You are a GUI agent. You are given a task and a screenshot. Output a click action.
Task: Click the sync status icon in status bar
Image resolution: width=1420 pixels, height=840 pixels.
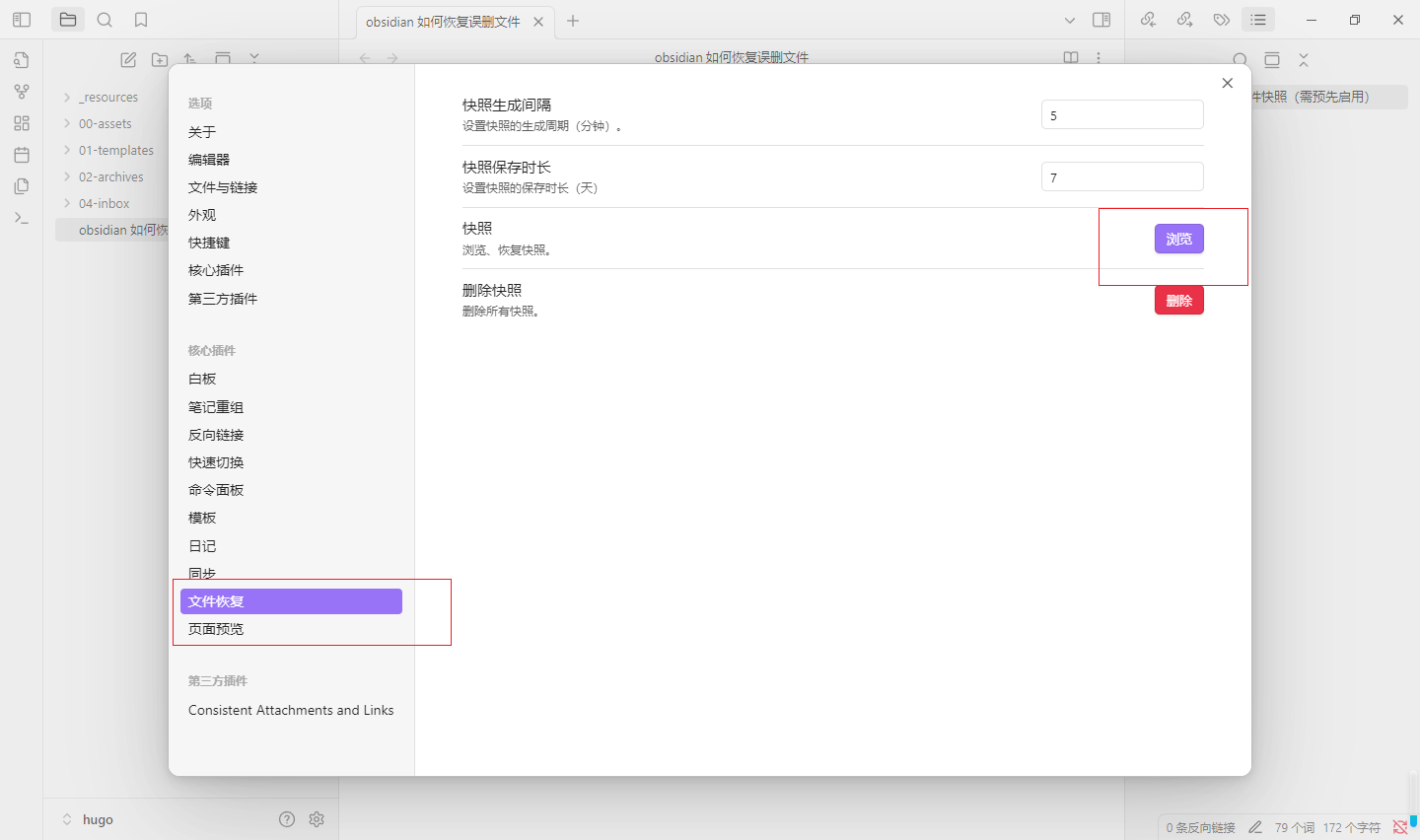(1399, 827)
